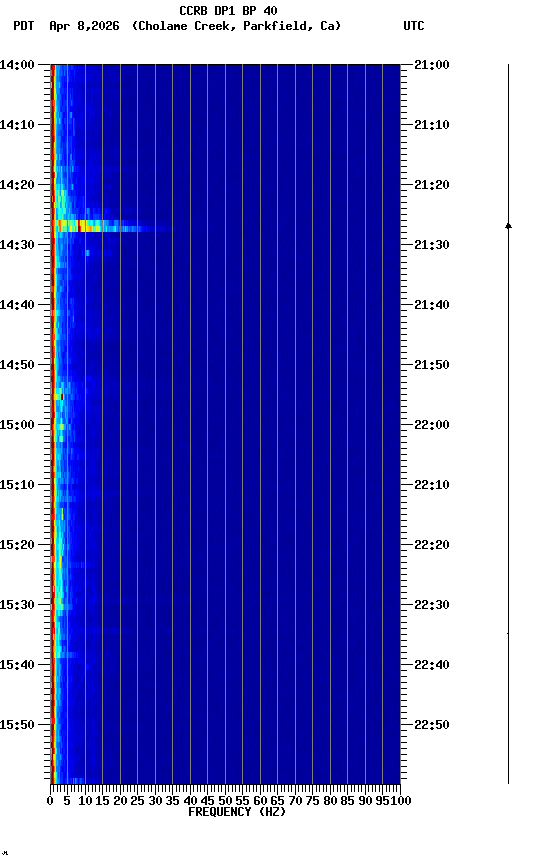Click the event spike marker on seismogram trace

[x=508, y=225]
